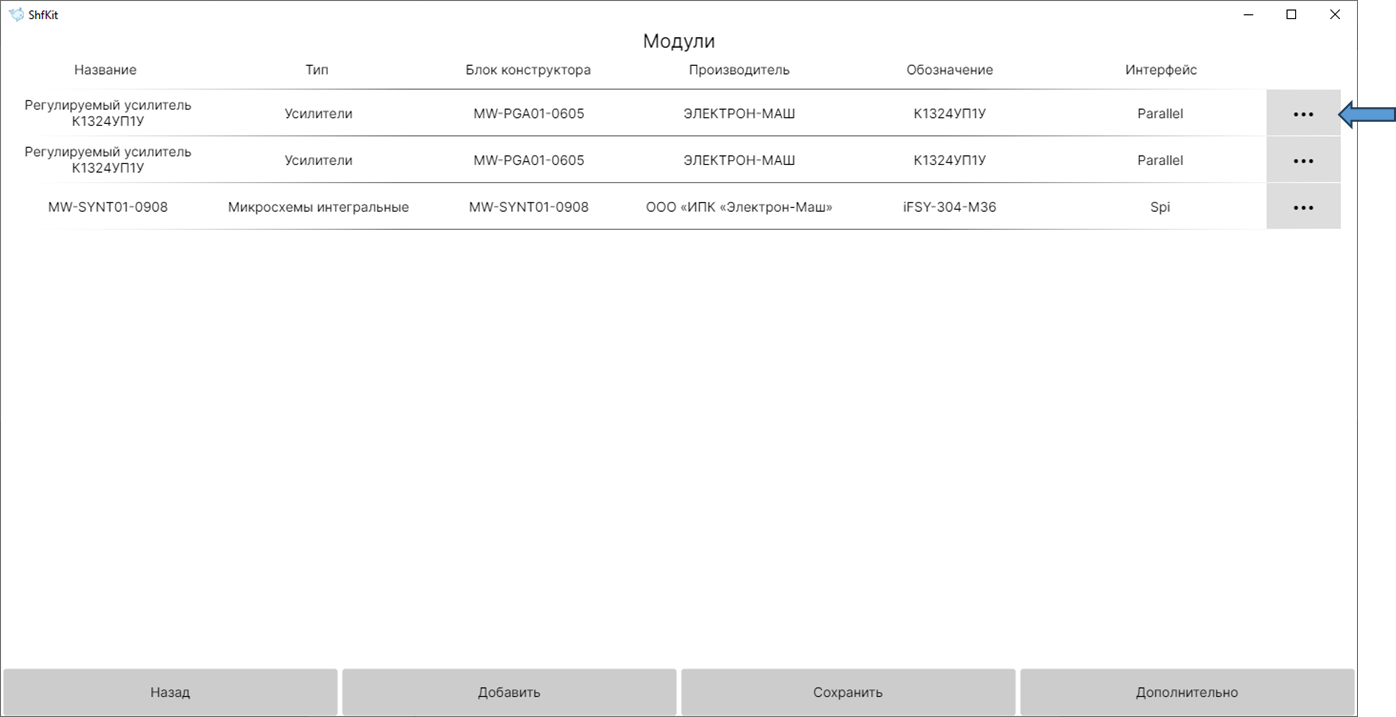Select the second row's Регулируемый усилитель К1324УП1У name

point(108,160)
